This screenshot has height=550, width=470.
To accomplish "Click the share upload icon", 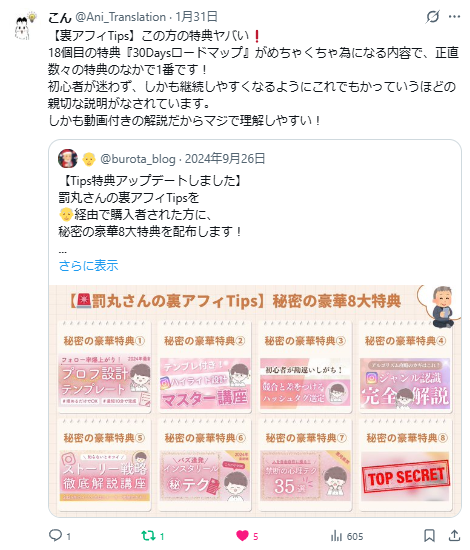I will click(x=455, y=536).
